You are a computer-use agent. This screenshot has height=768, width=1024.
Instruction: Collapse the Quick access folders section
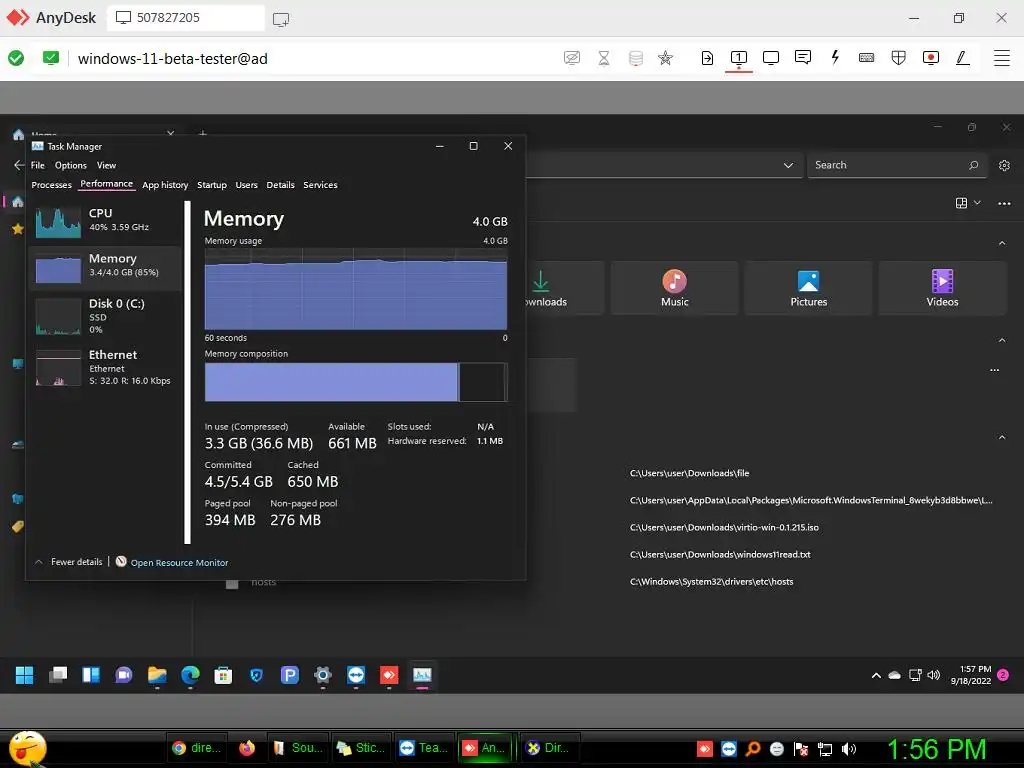point(1002,243)
